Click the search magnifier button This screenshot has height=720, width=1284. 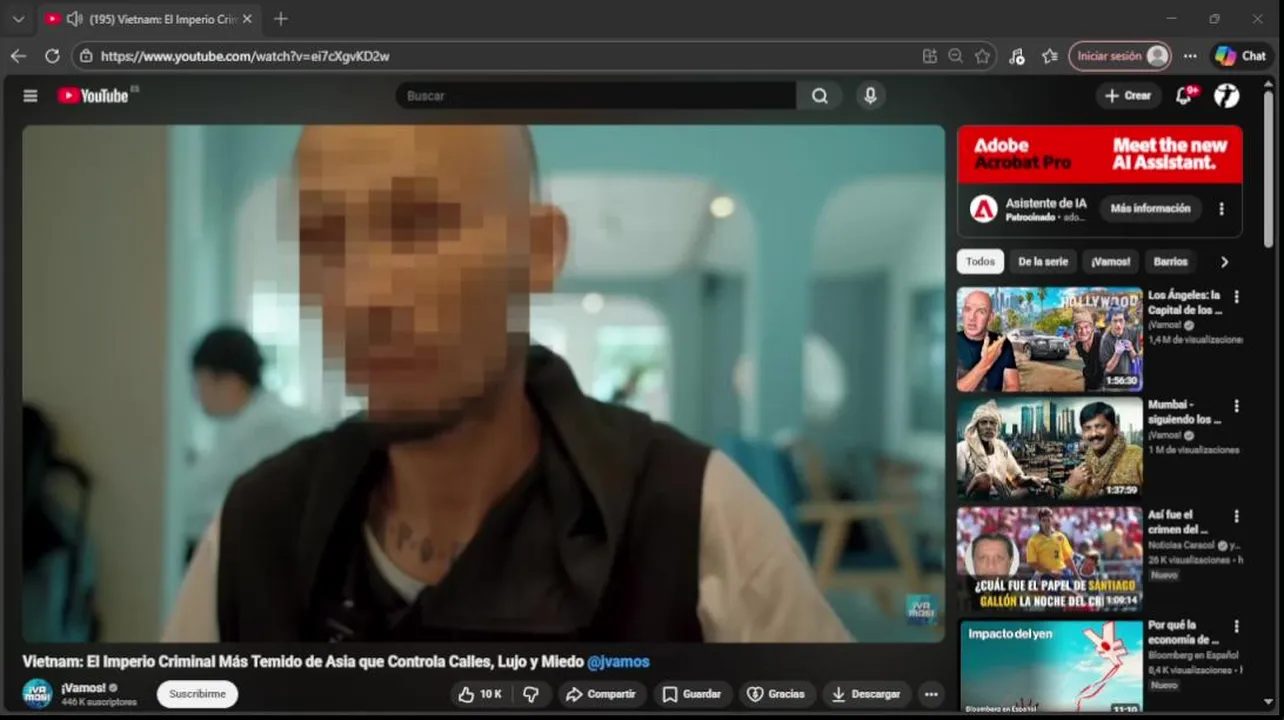point(820,96)
